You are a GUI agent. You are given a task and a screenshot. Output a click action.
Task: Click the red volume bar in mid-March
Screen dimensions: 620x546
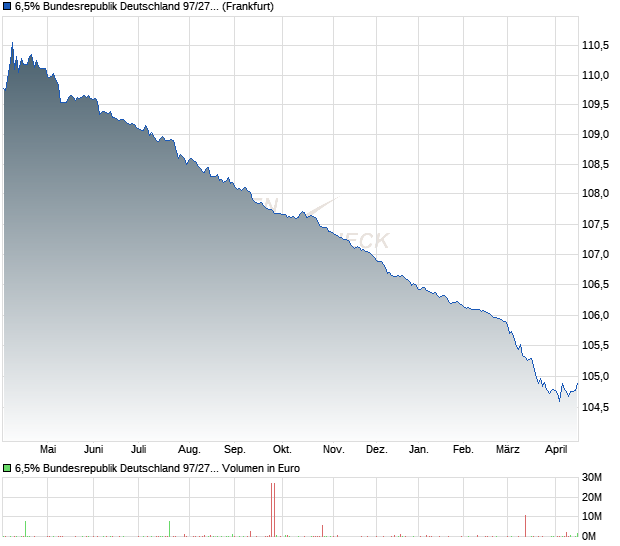point(525,526)
